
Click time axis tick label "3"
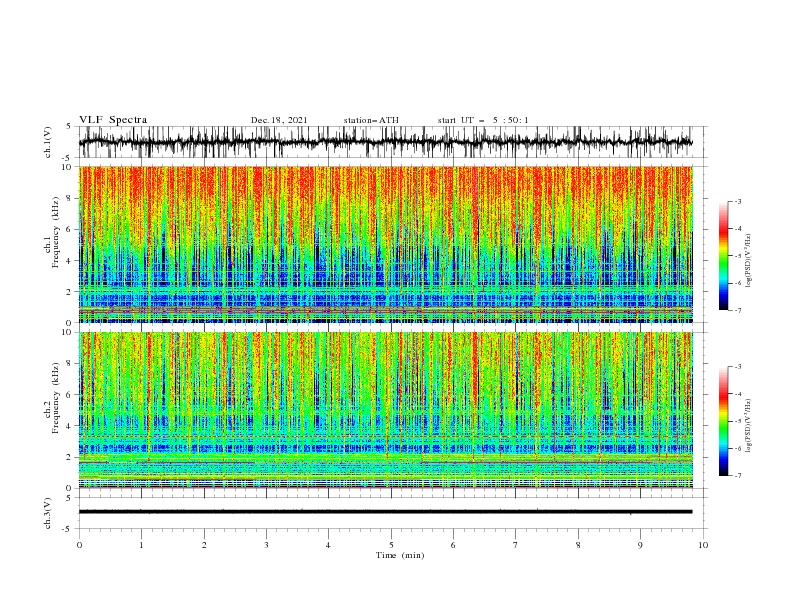point(266,545)
